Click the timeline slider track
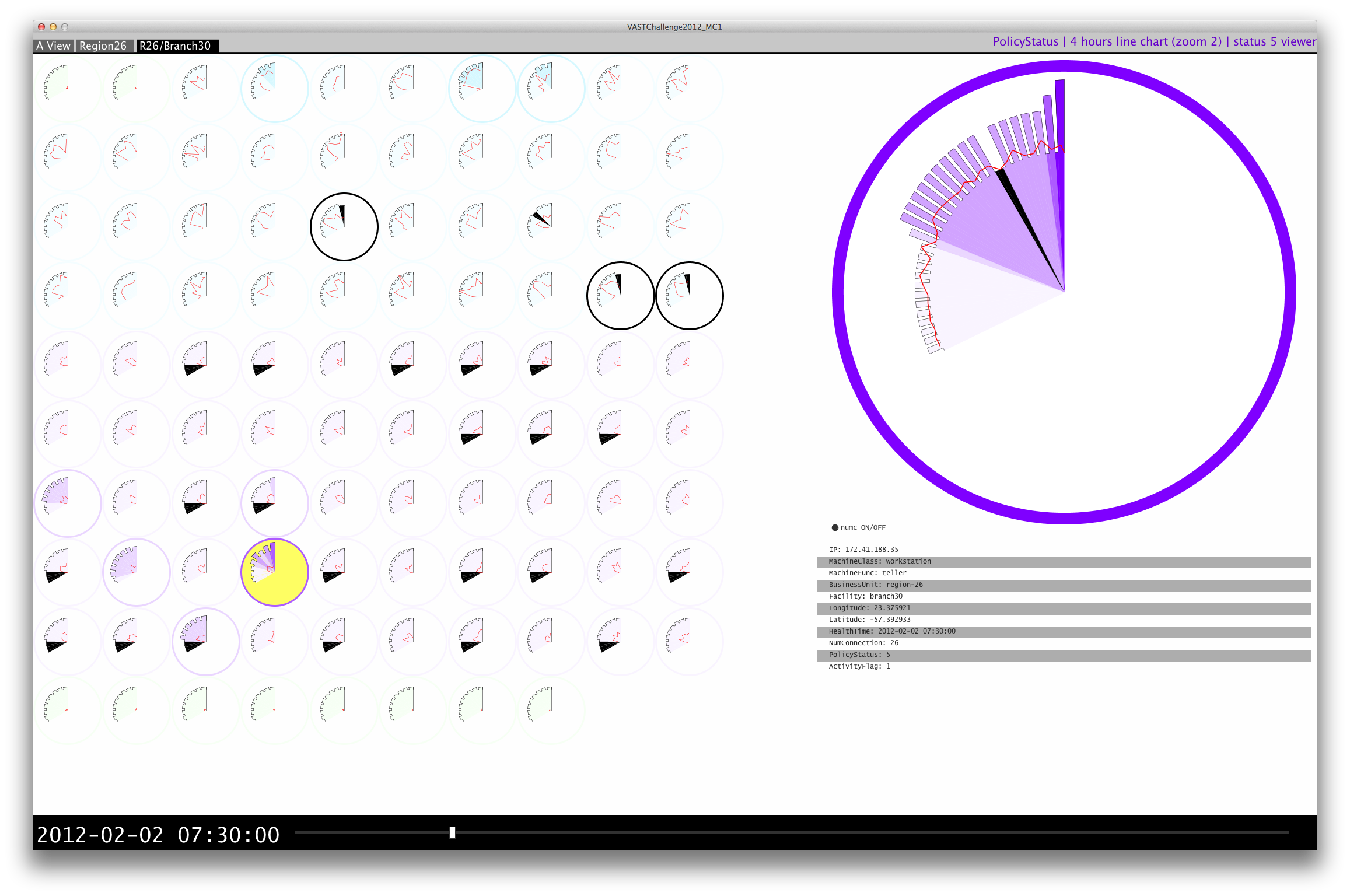The image size is (1350, 896). click(x=792, y=832)
